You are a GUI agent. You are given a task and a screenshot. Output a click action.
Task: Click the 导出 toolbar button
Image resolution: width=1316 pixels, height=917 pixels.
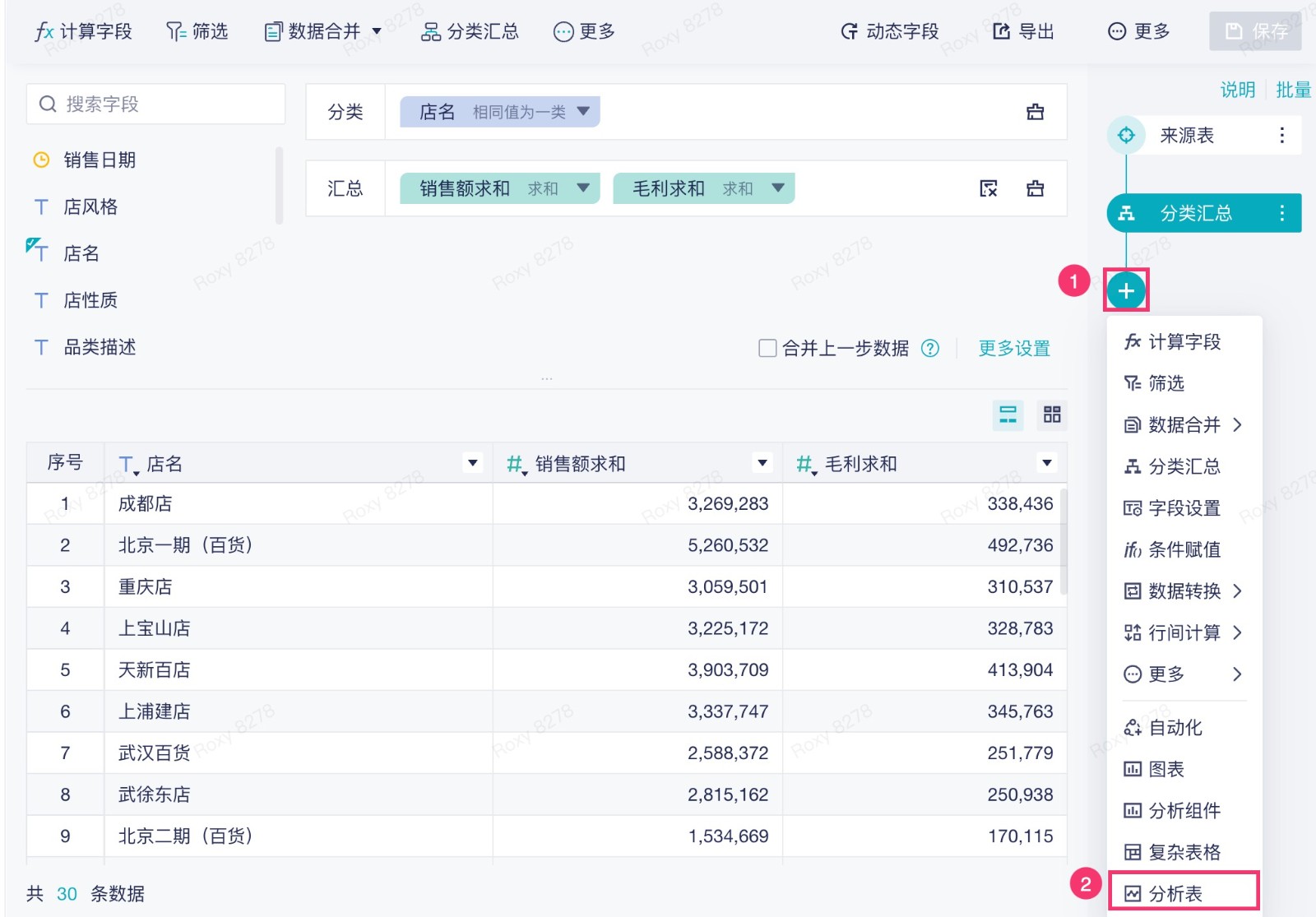pyautogui.click(x=1023, y=31)
